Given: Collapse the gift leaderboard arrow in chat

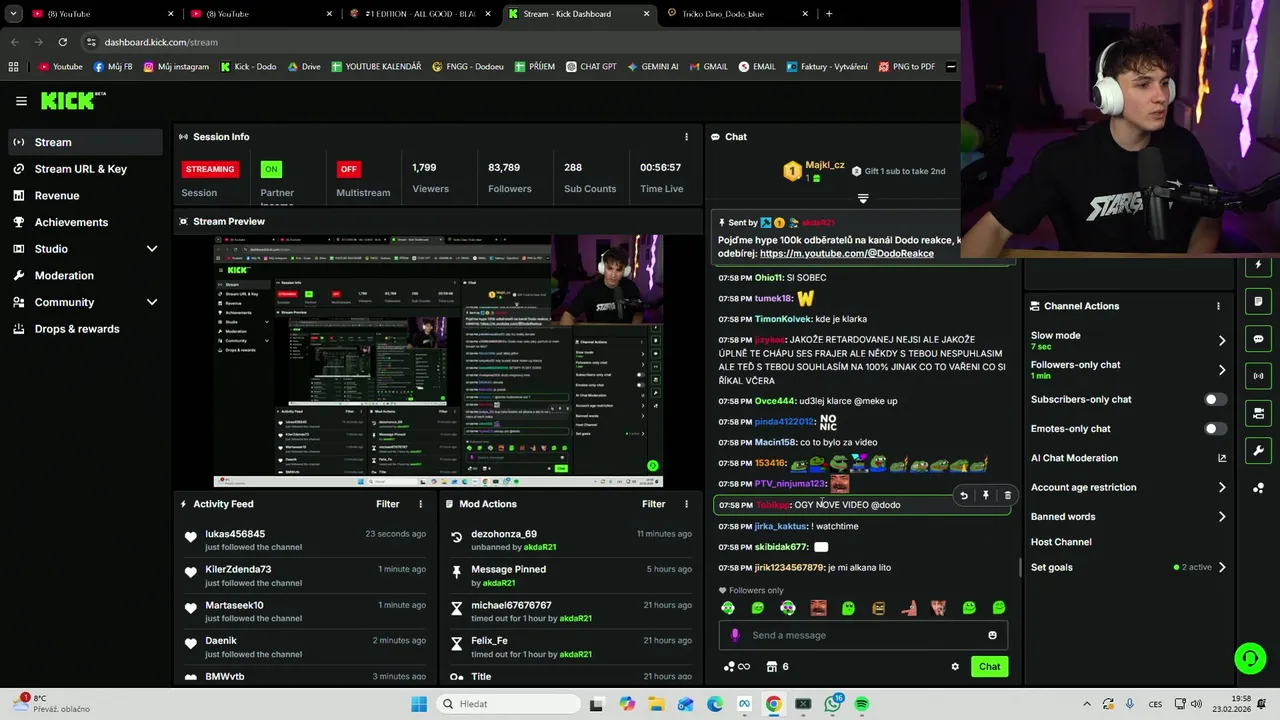Looking at the screenshot, I should [863, 198].
